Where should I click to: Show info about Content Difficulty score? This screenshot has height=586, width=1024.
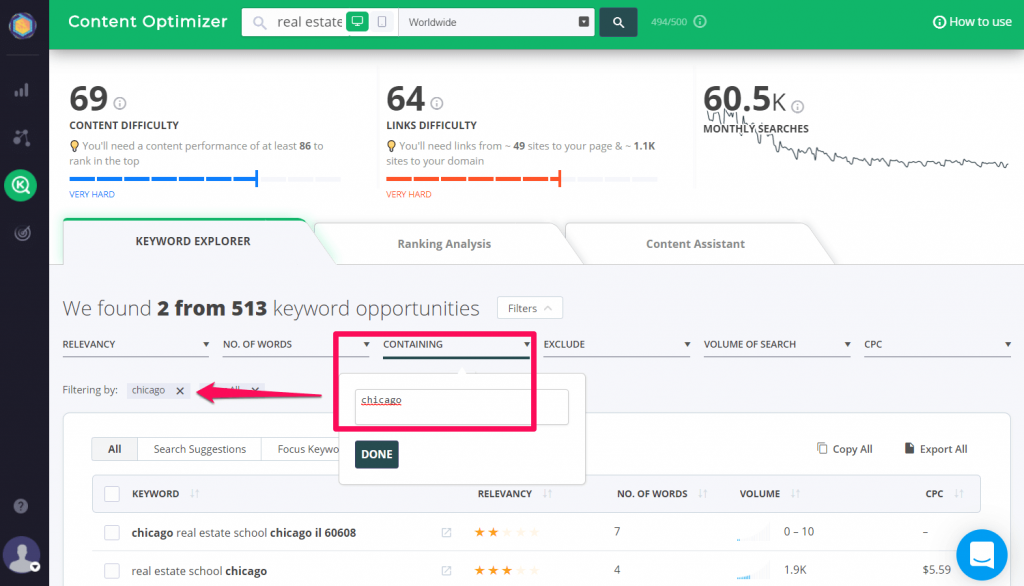pyautogui.click(x=120, y=103)
